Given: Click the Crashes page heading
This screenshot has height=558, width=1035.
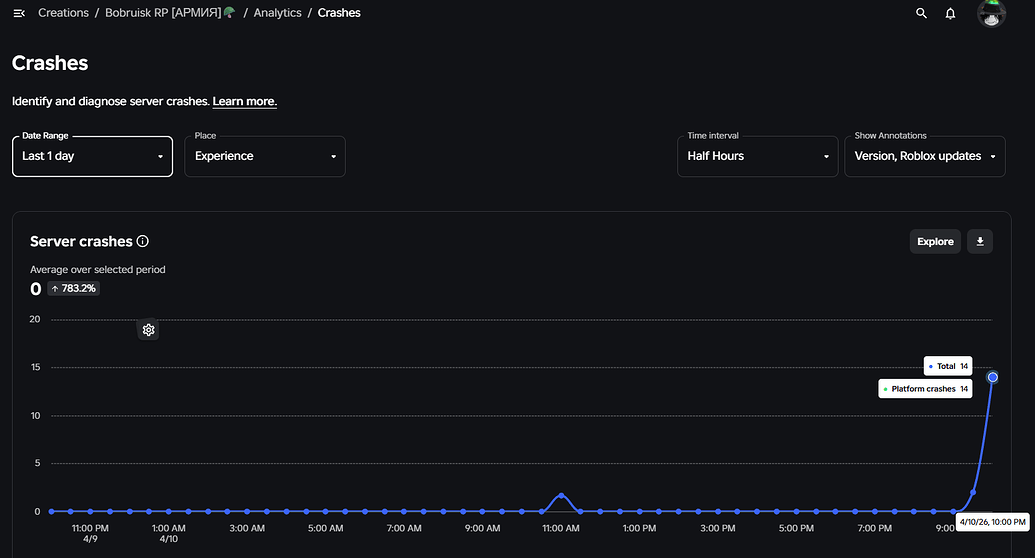Looking at the screenshot, I should (50, 63).
